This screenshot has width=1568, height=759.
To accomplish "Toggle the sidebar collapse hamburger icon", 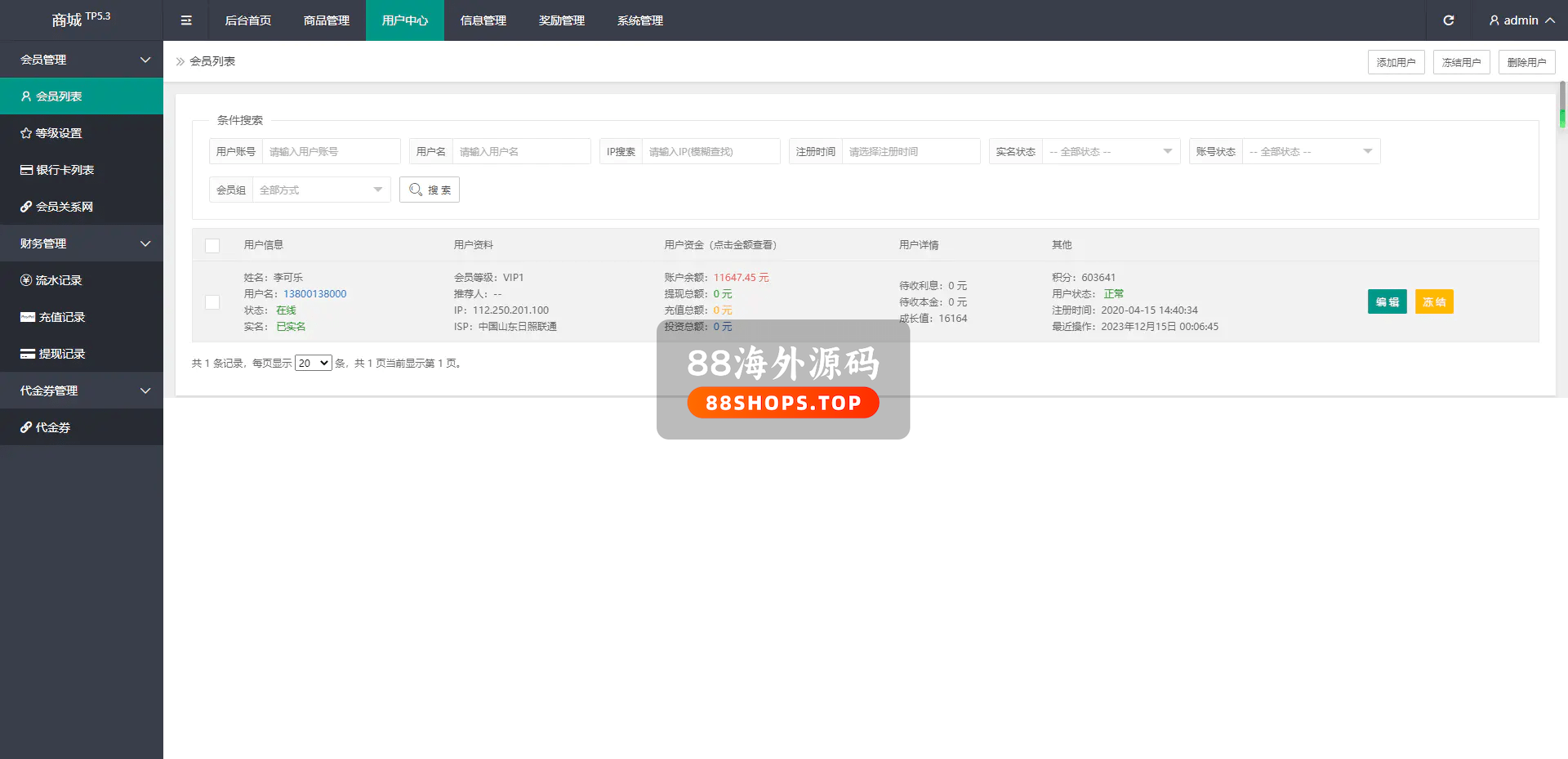I will point(186,20).
